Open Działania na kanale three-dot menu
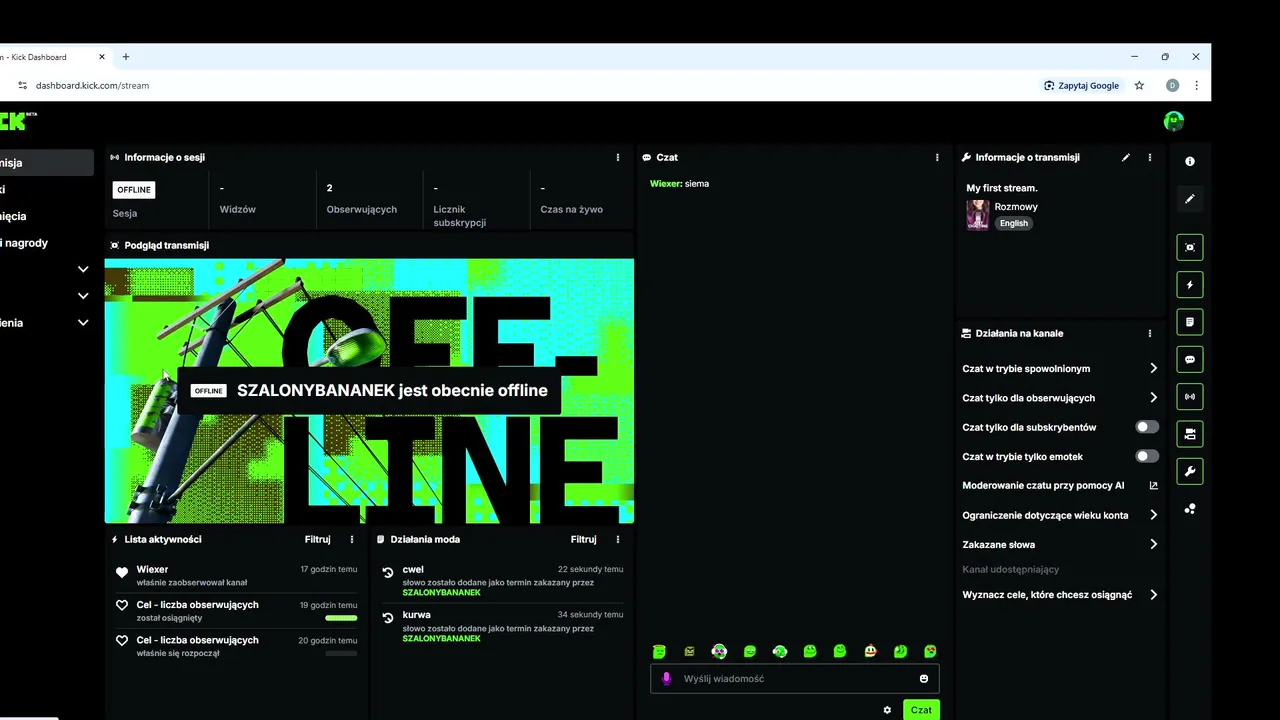 1150,333
